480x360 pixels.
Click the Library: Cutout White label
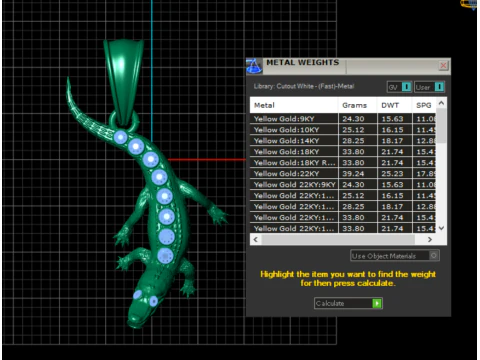coord(304,86)
